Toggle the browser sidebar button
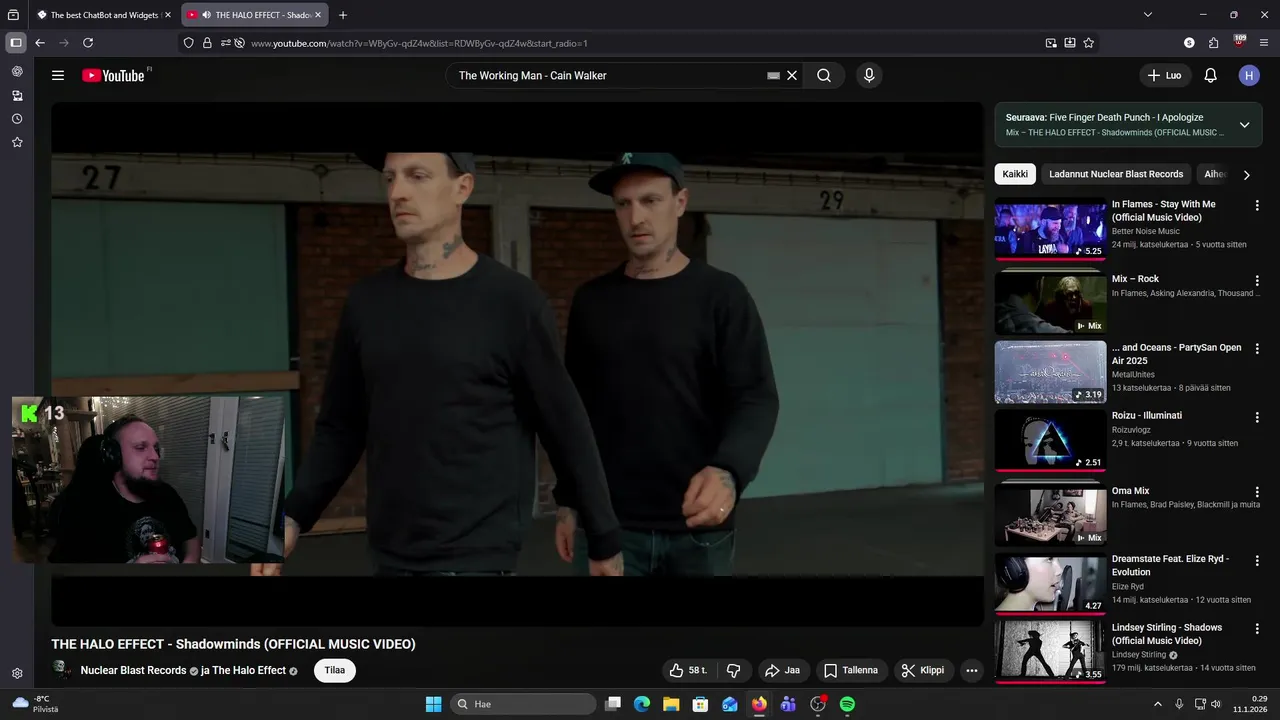1280x720 pixels. click(x=16, y=43)
